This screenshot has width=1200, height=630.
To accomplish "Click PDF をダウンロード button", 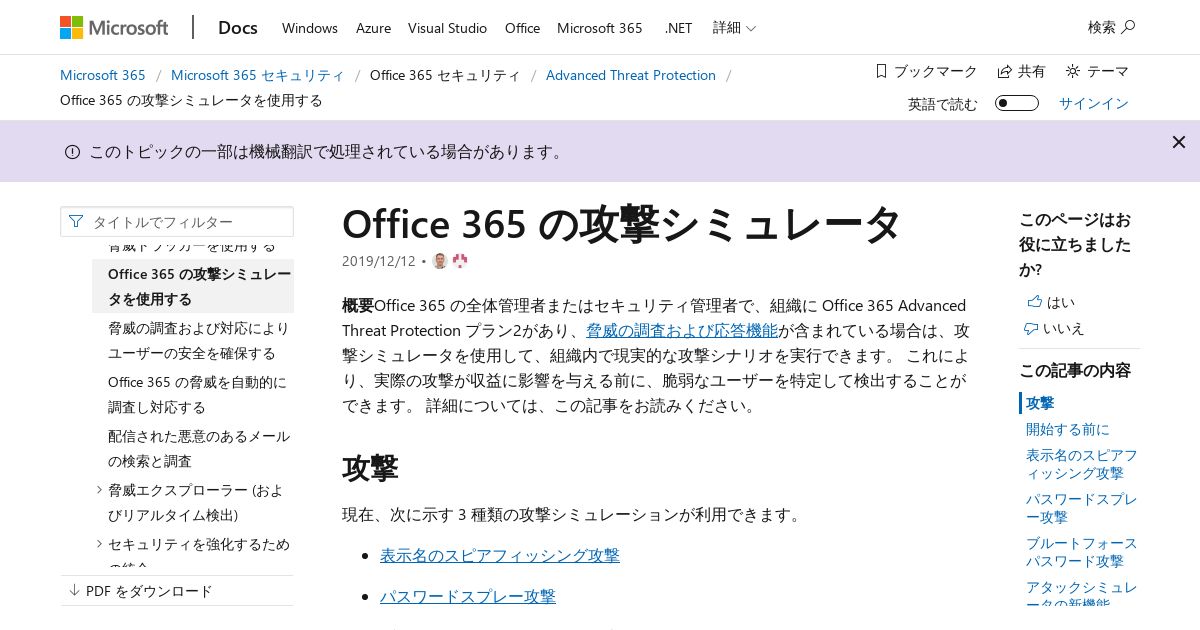I will (149, 591).
